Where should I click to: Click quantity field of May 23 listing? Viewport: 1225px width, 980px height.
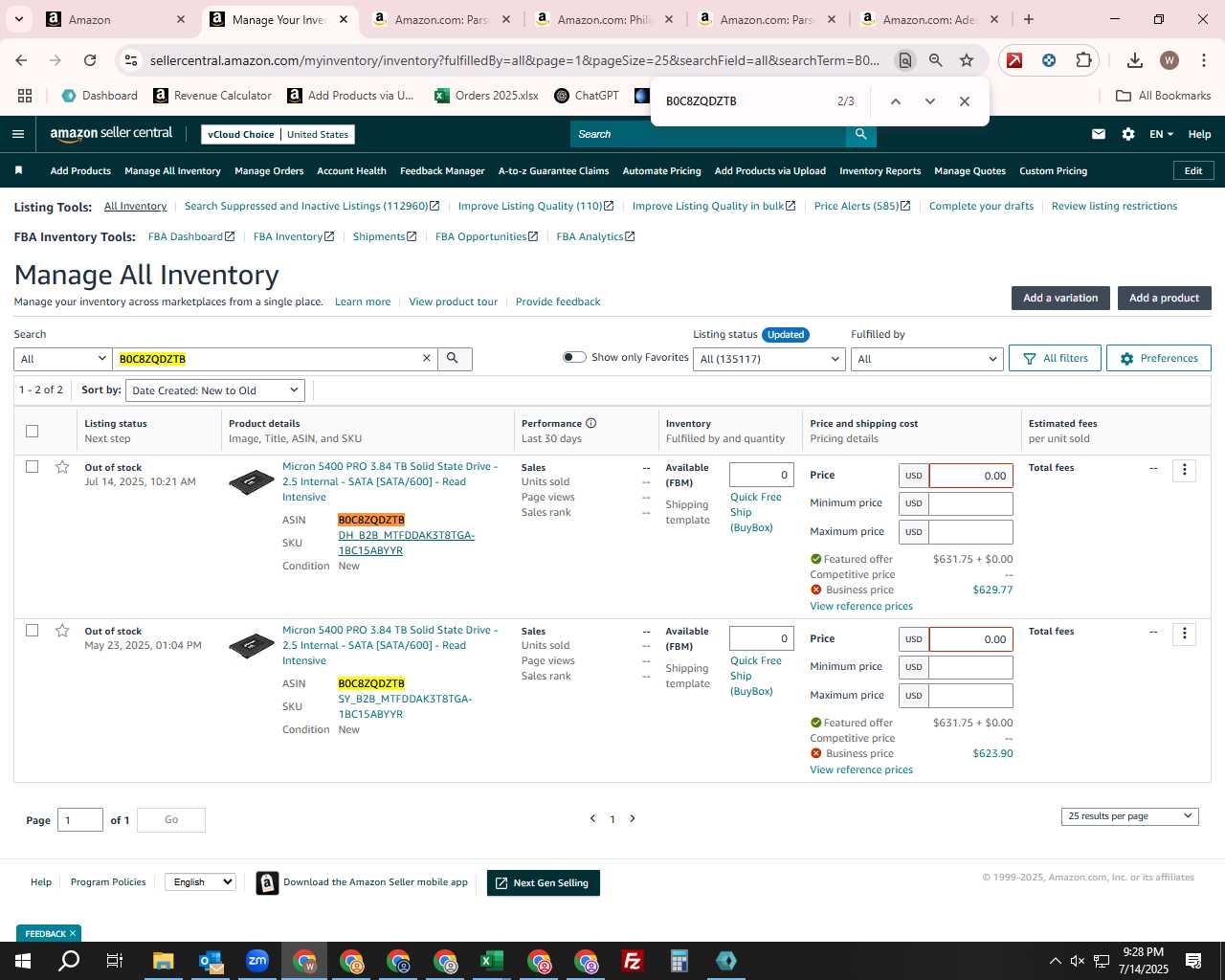tap(761, 638)
